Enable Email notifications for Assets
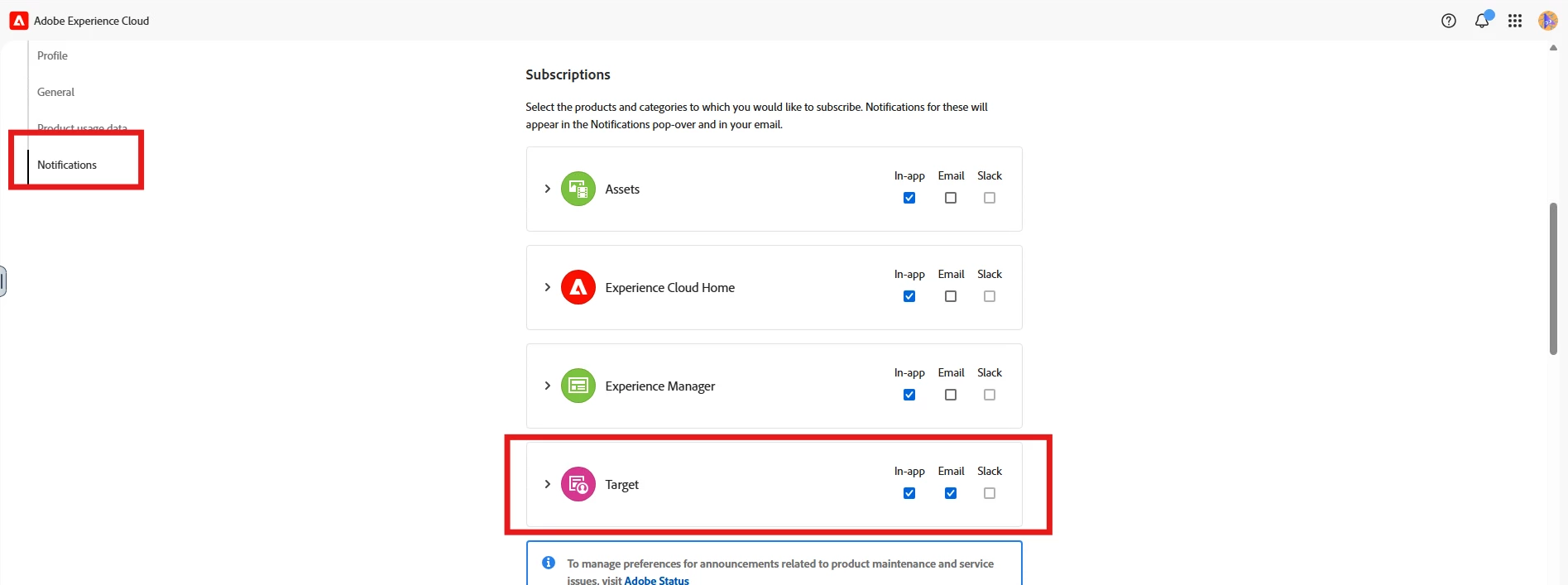 [x=951, y=198]
